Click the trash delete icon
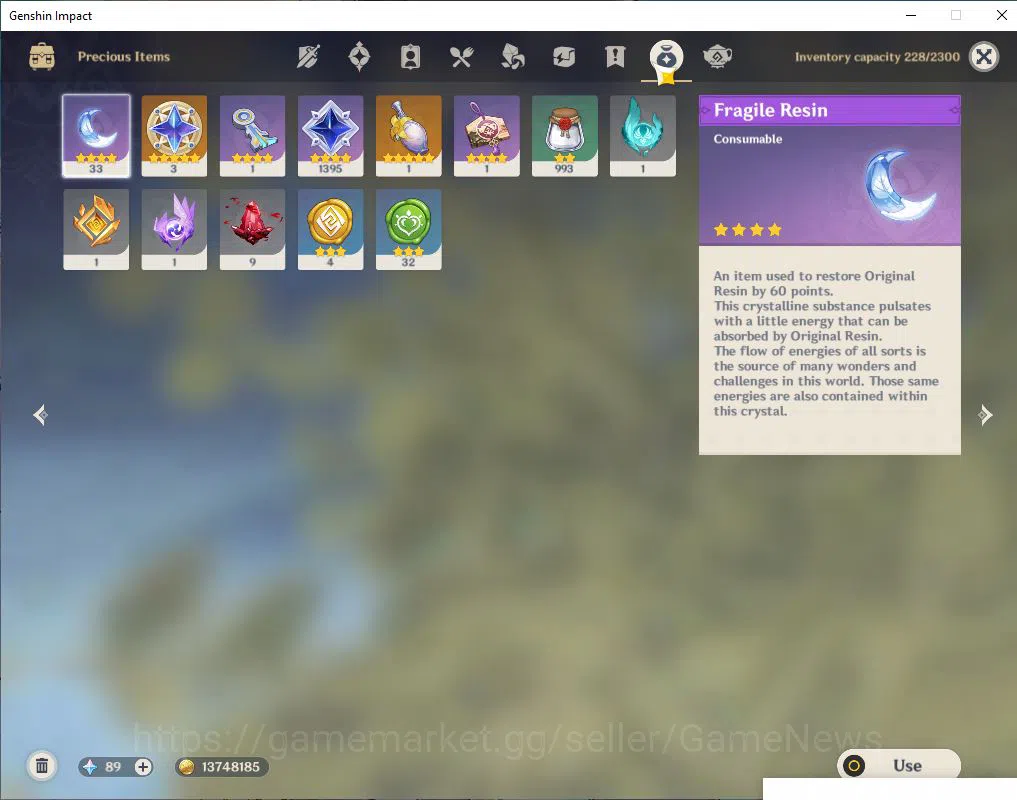1017x800 pixels. click(42, 766)
